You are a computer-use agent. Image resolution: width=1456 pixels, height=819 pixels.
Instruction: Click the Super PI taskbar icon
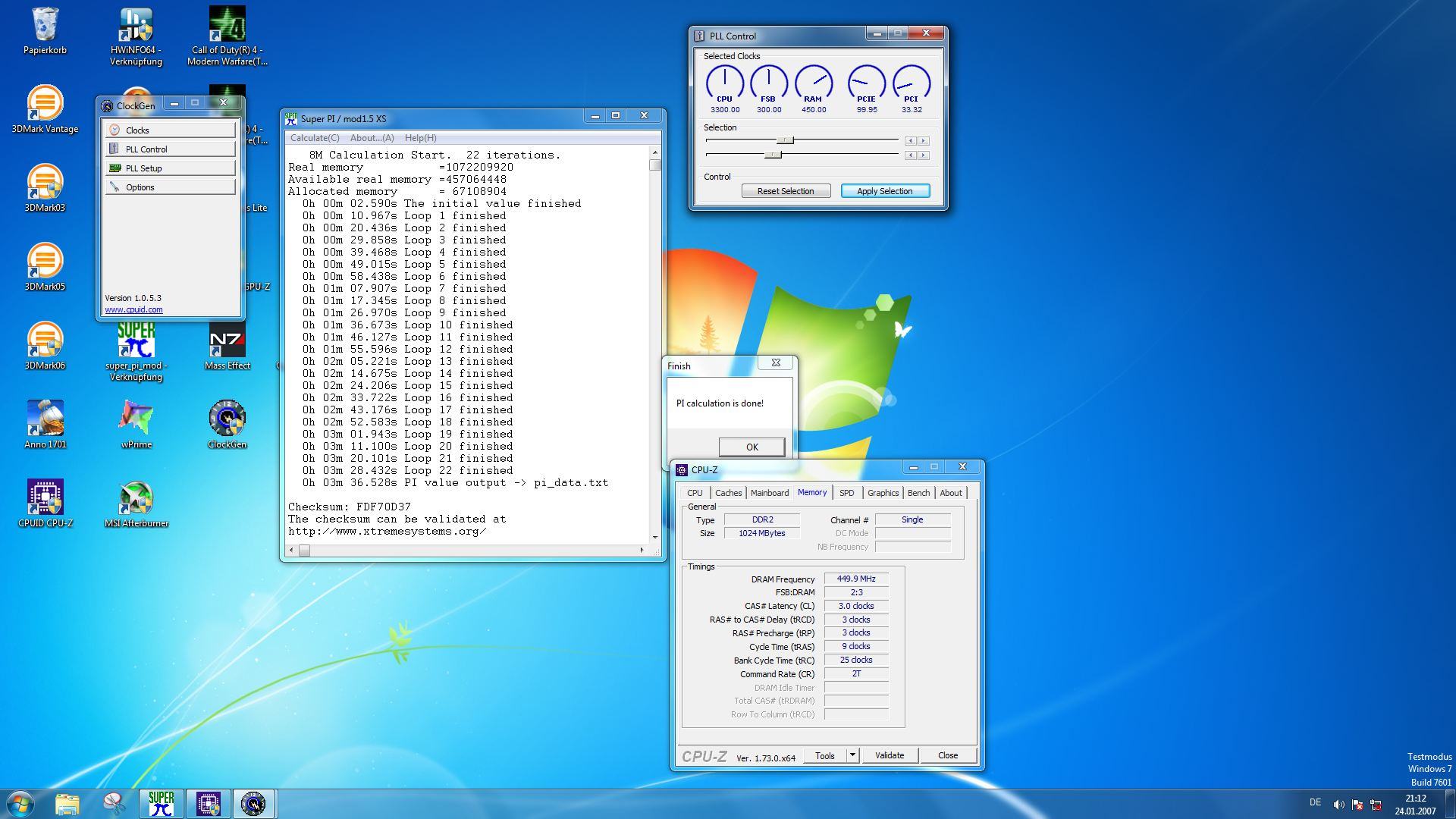pyautogui.click(x=161, y=803)
